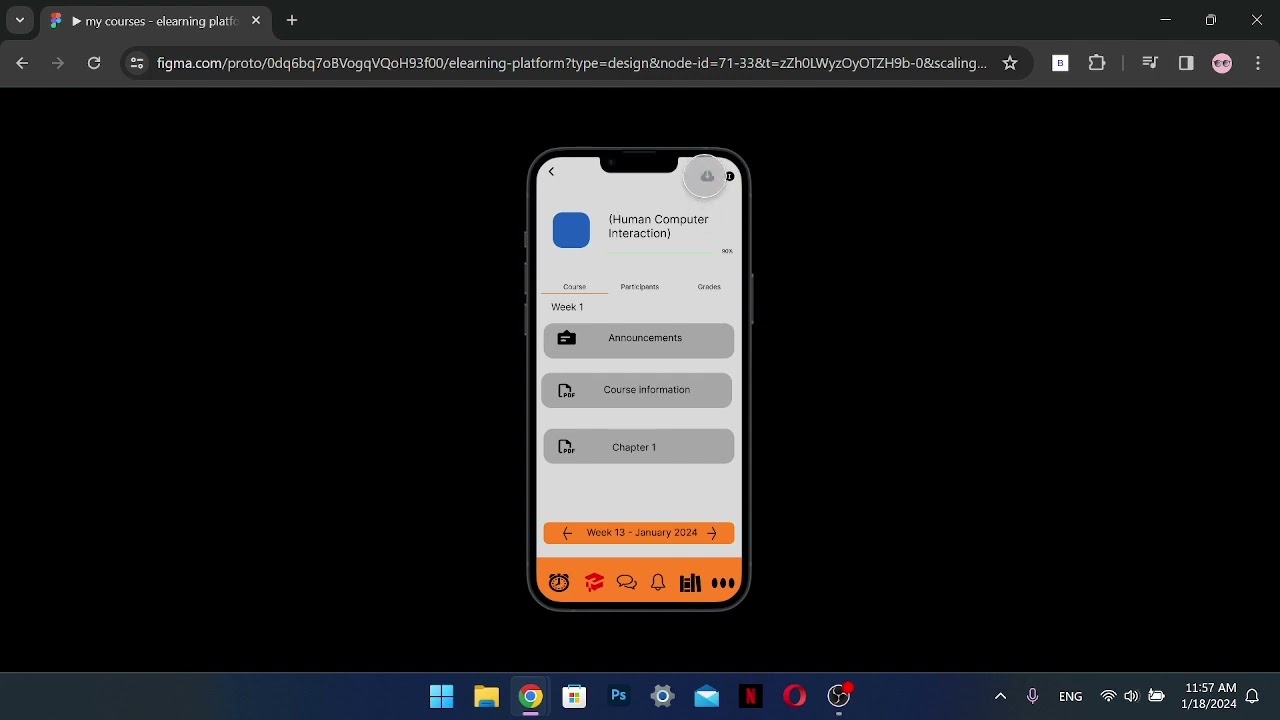Tap the notification bell nav icon
This screenshot has width=1280, height=720.
(x=658, y=582)
